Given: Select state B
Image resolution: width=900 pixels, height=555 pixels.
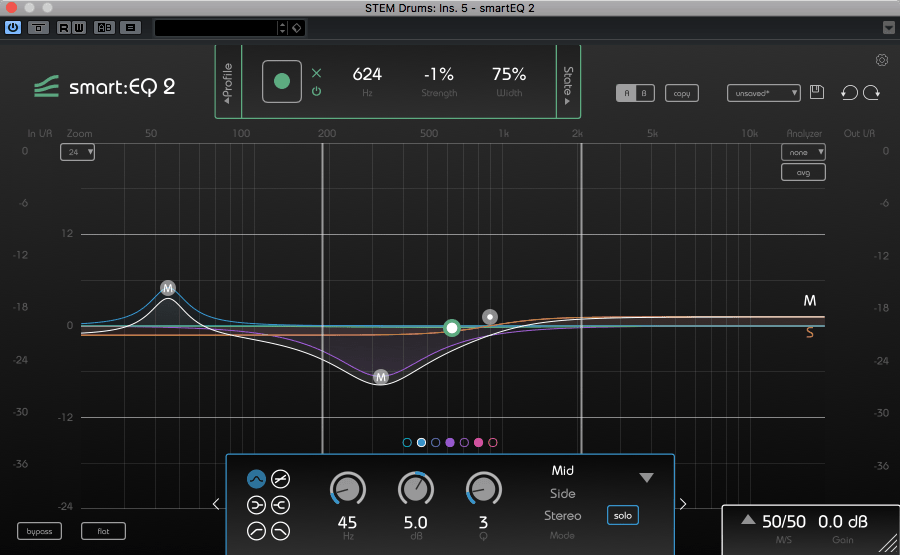Looking at the screenshot, I should pos(644,93).
